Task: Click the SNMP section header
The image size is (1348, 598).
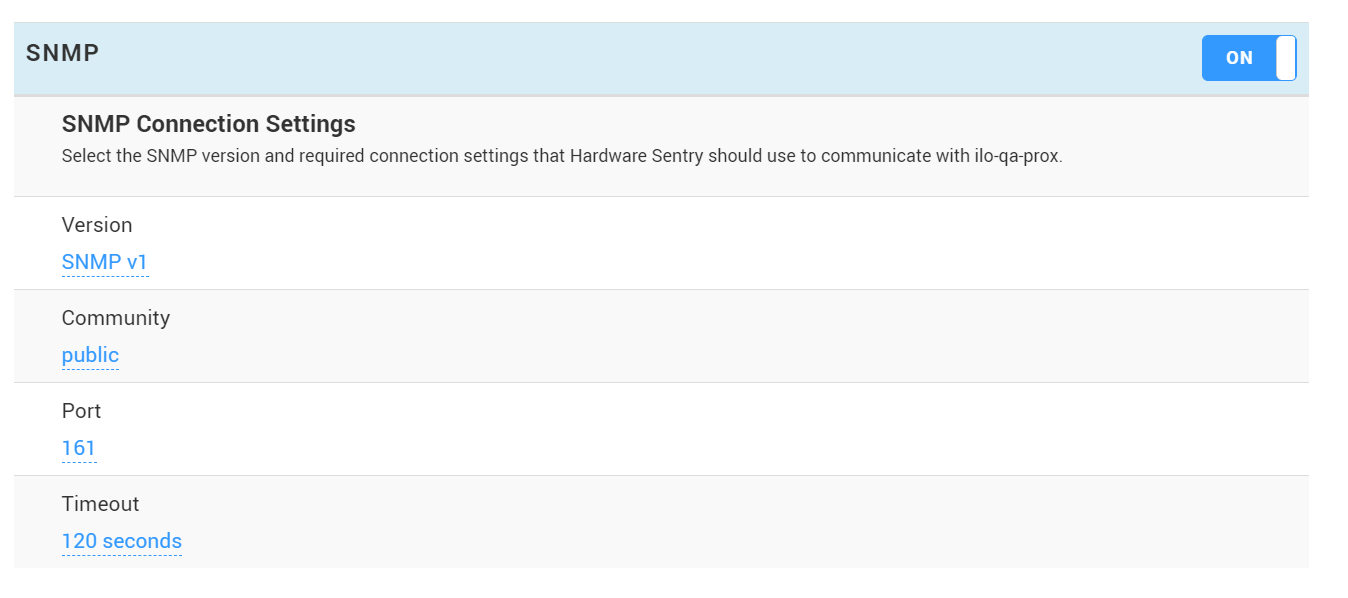Action: tap(64, 53)
